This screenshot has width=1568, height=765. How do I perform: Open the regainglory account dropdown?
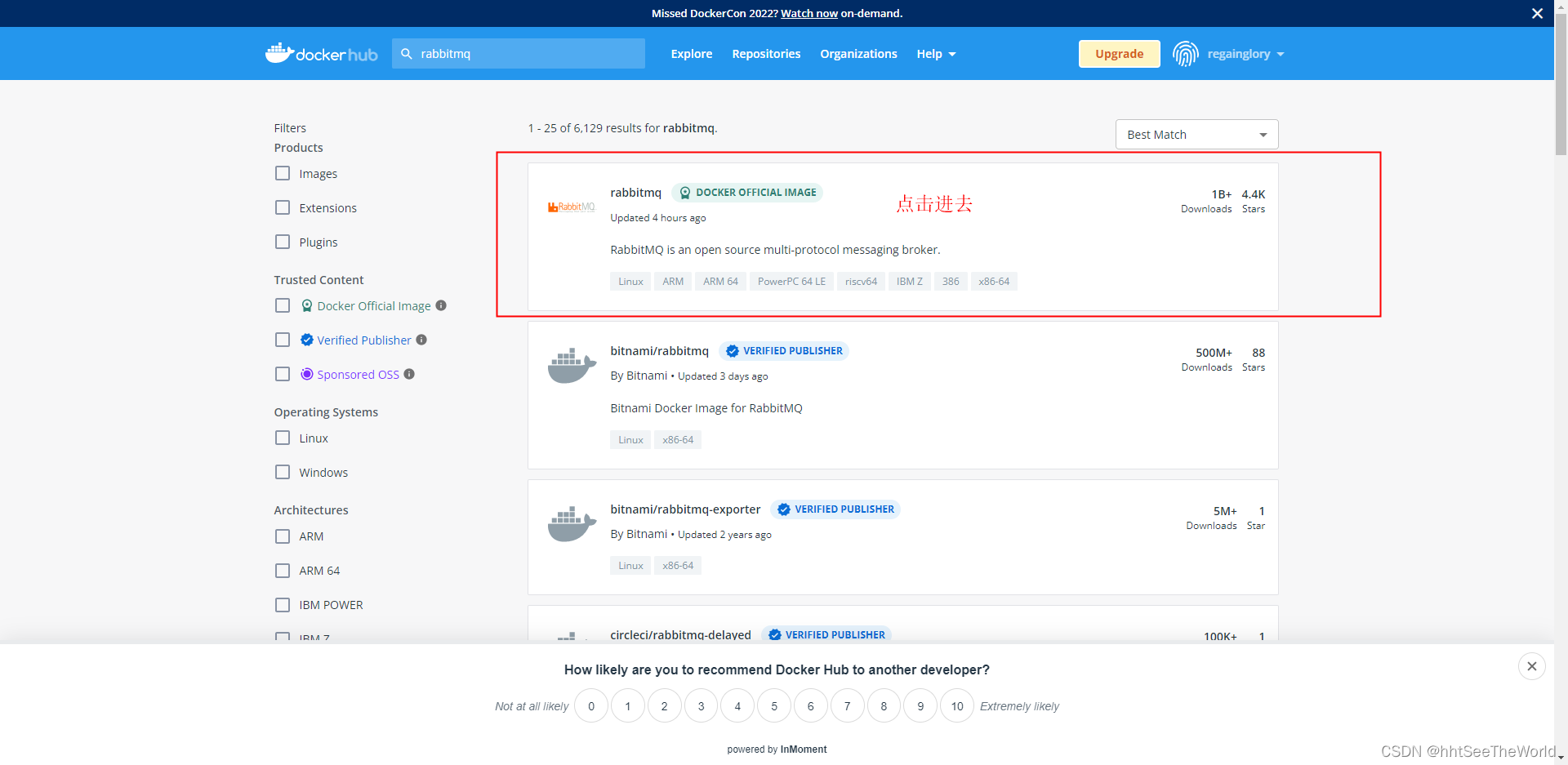click(1245, 54)
